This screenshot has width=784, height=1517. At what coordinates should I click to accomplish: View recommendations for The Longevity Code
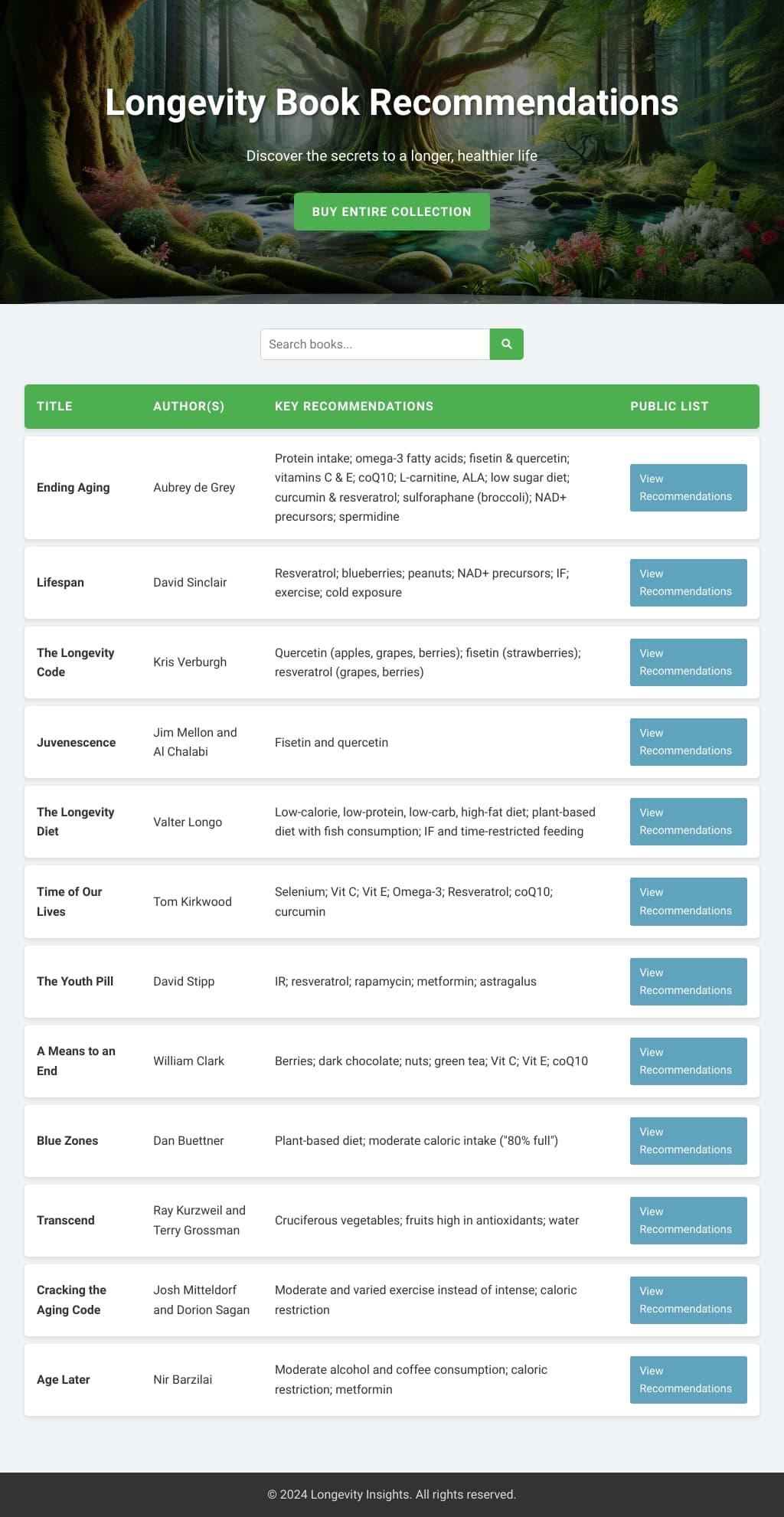[688, 662]
